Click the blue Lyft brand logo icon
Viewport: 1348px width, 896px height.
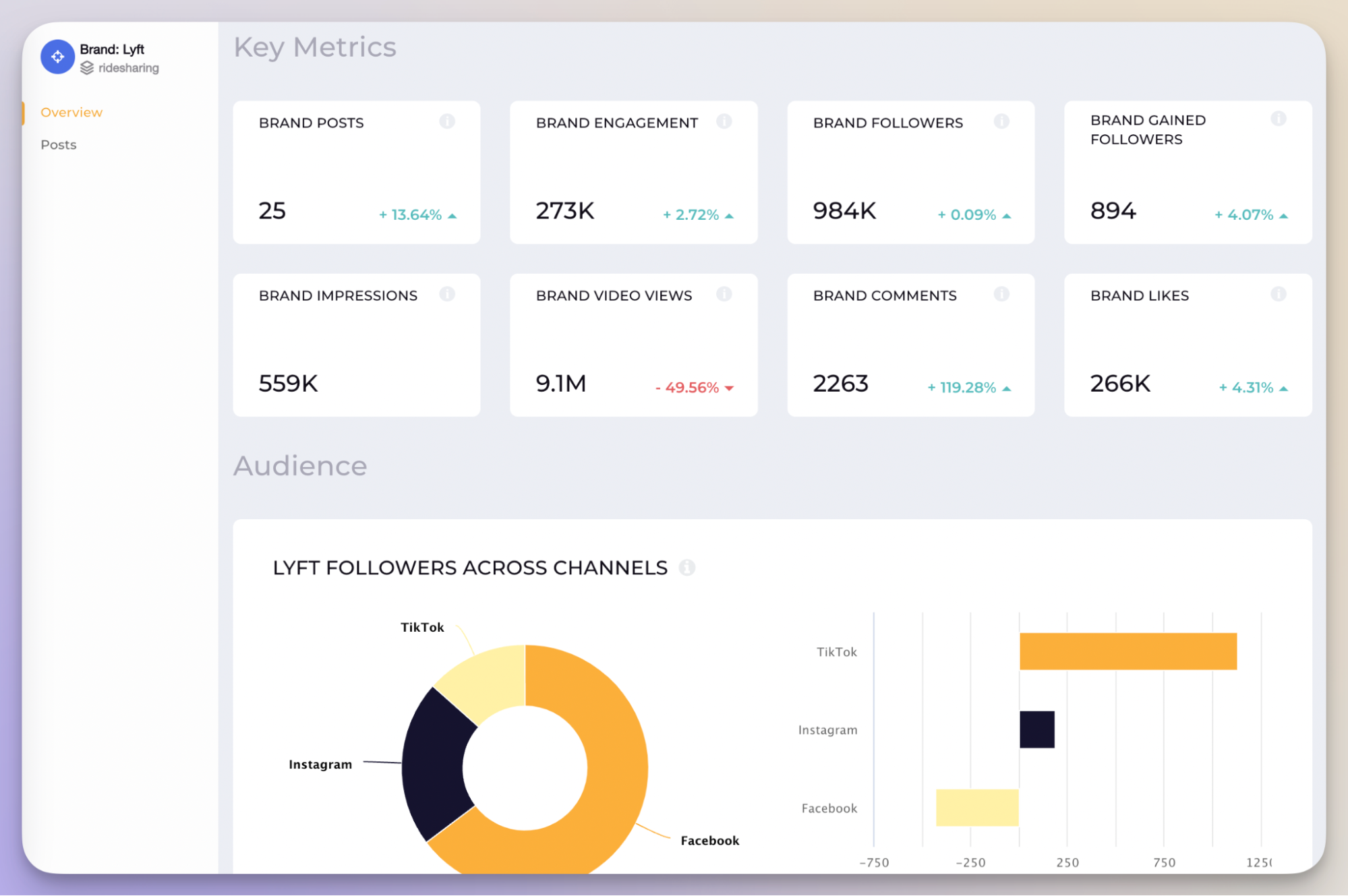57,57
